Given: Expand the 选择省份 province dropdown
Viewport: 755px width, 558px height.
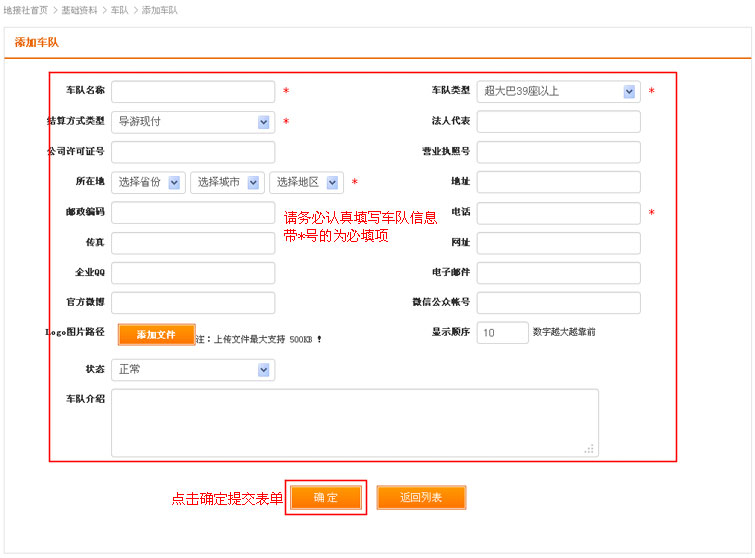Looking at the screenshot, I should [x=148, y=182].
